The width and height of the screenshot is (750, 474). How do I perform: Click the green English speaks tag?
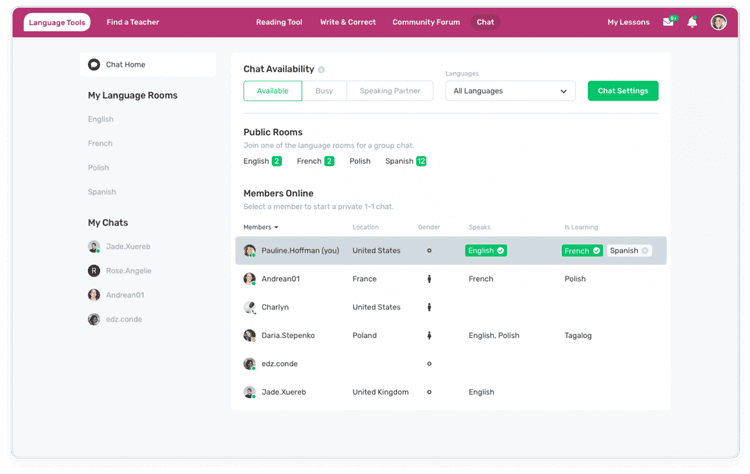[x=486, y=251]
